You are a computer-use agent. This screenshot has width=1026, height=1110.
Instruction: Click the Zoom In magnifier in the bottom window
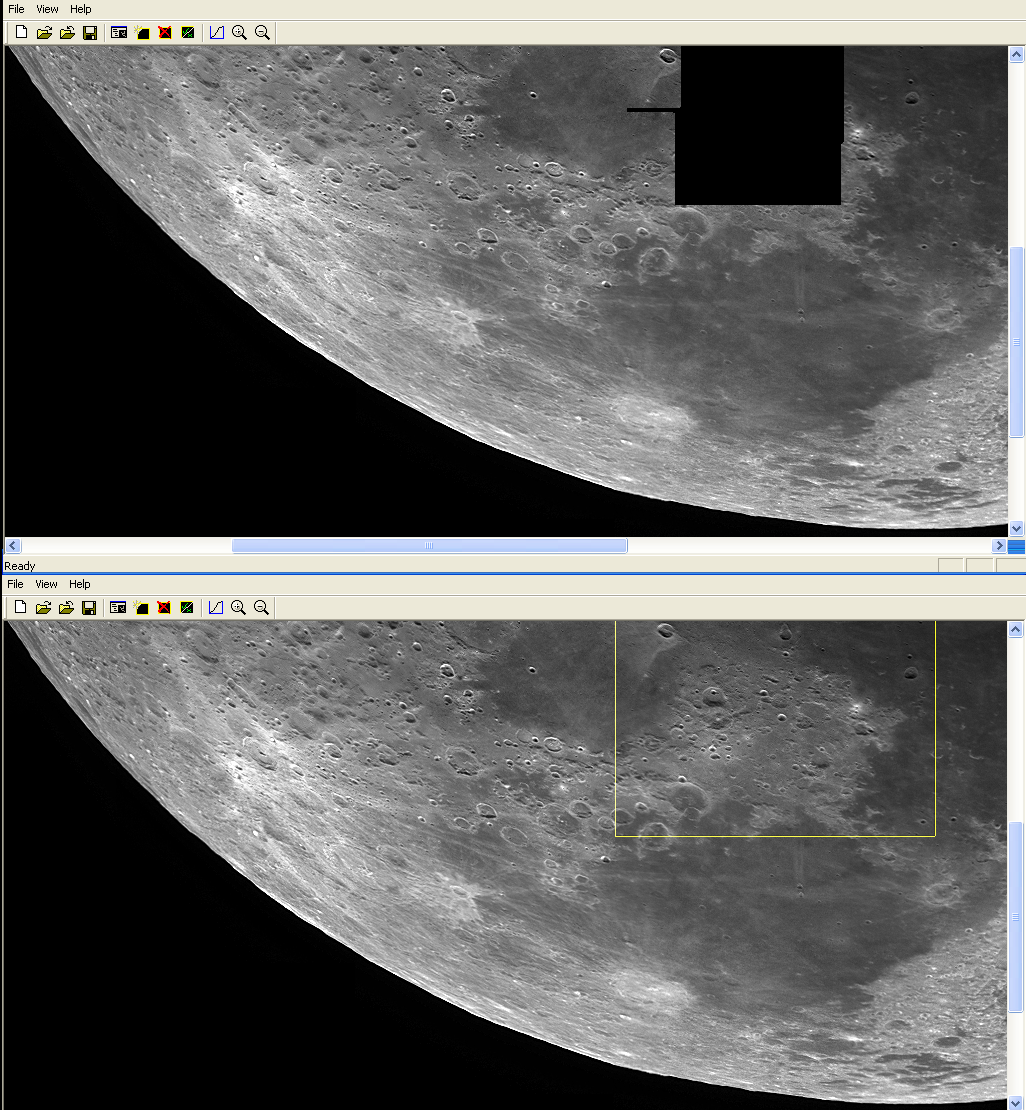tap(239, 607)
